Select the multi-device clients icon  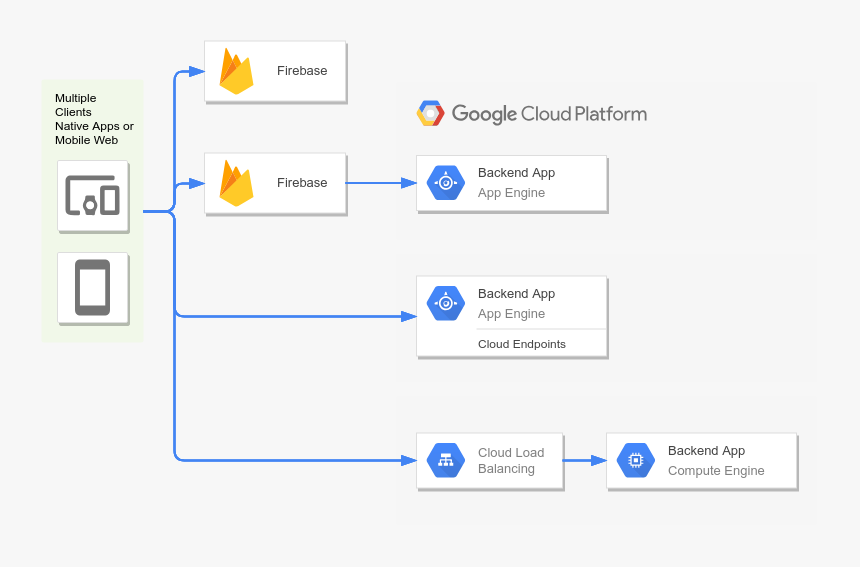[x=93, y=196]
